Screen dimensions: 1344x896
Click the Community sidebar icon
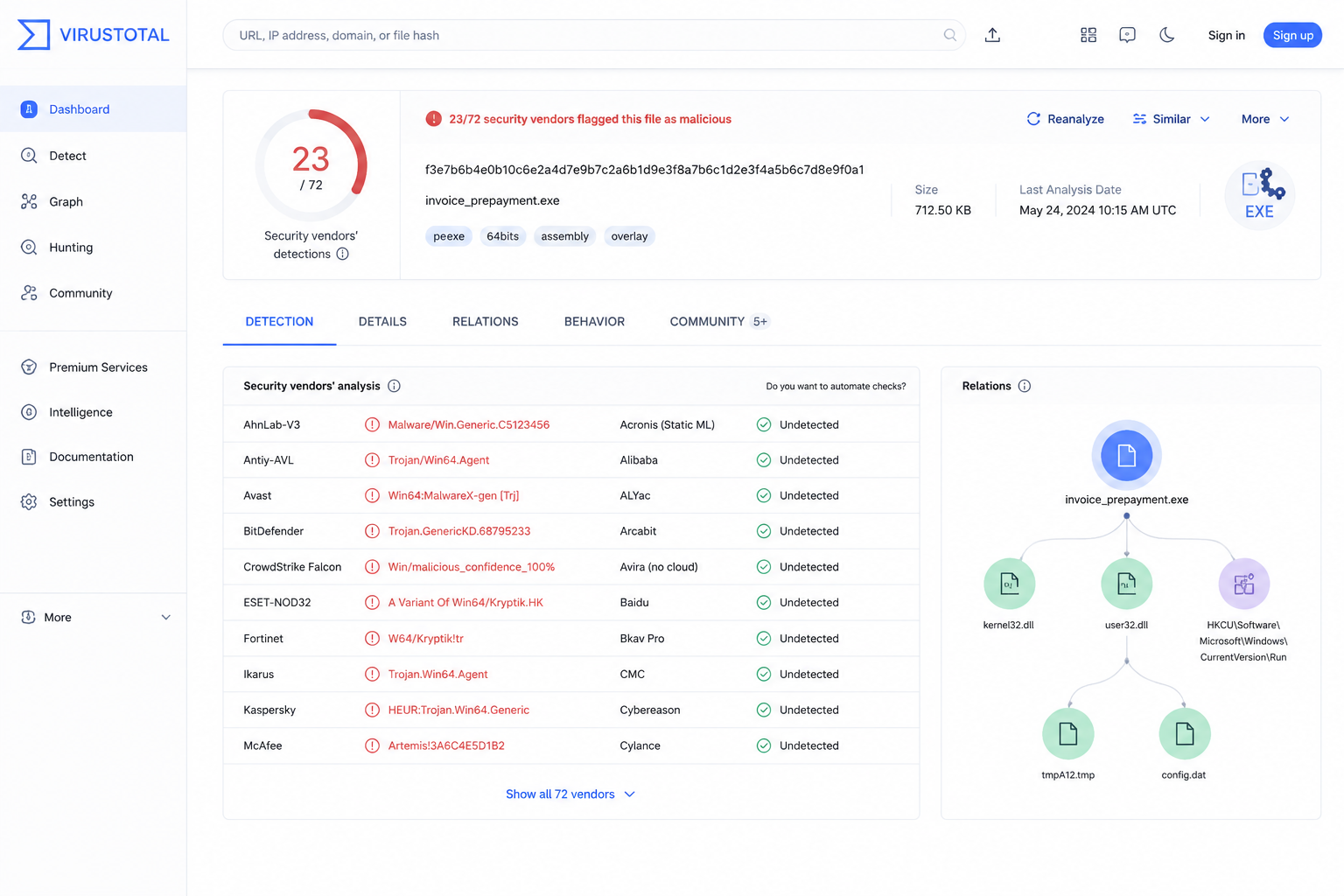pos(29,293)
